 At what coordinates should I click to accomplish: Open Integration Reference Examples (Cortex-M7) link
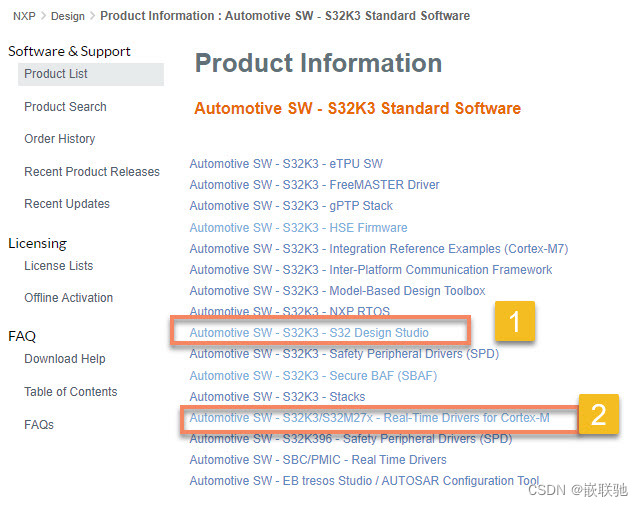tap(379, 248)
